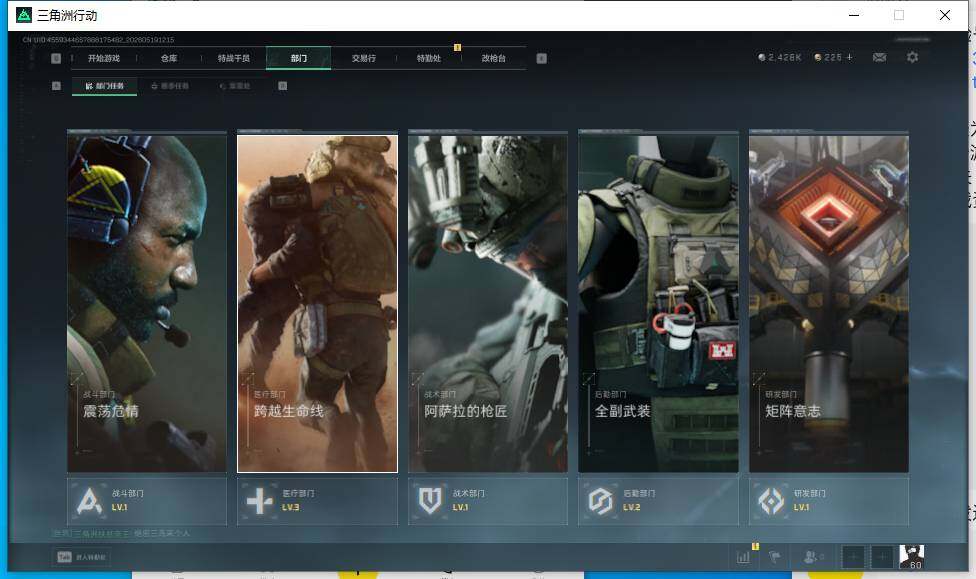The image size is (976, 579).
Task: Select the 后勤部门 LV.2 panel
Action: [659, 501]
